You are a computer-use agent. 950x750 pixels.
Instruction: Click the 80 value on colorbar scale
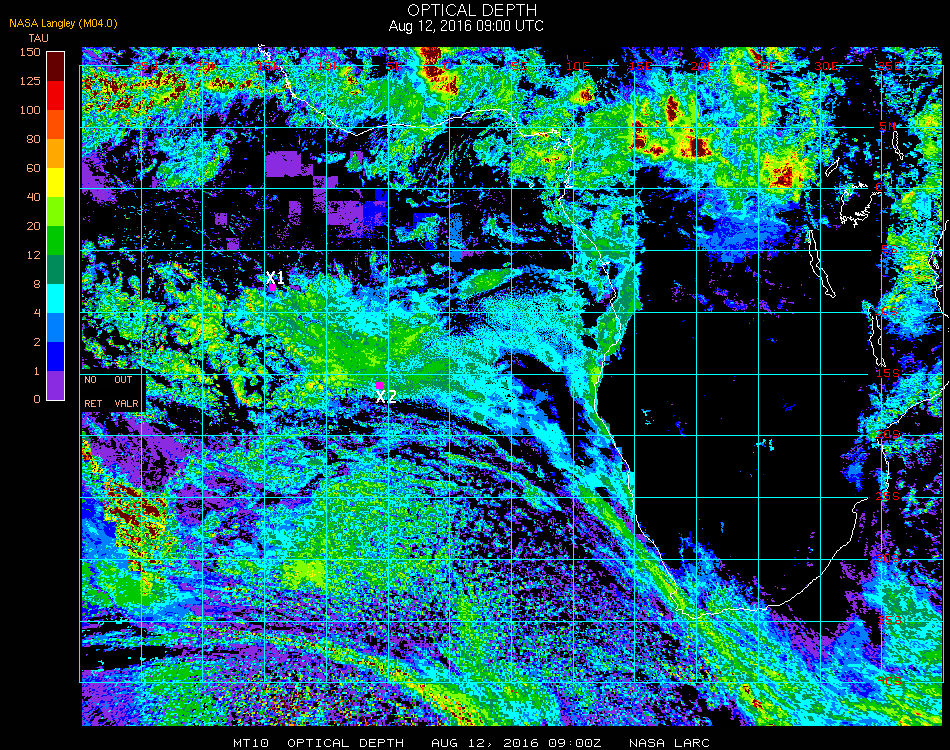(x=33, y=139)
